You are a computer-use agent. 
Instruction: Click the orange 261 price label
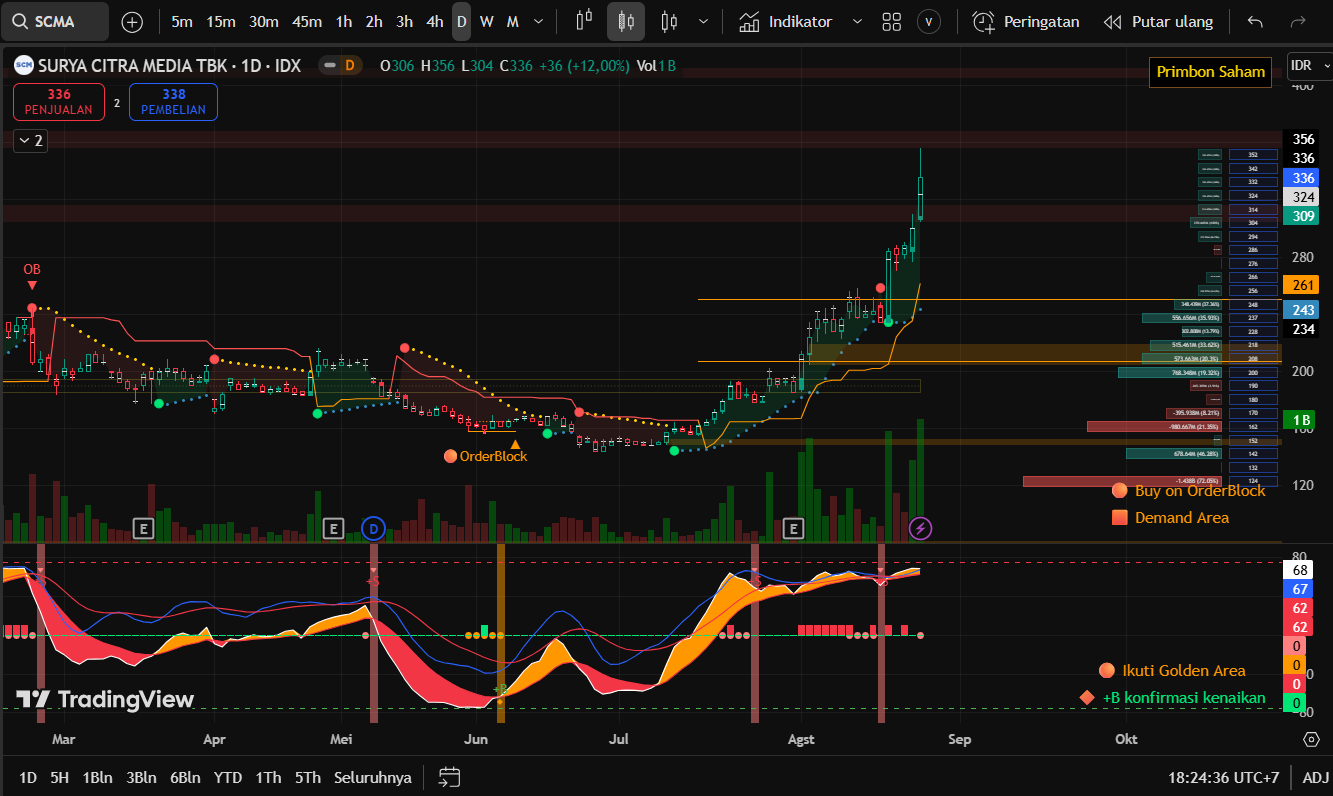coord(1304,285)
